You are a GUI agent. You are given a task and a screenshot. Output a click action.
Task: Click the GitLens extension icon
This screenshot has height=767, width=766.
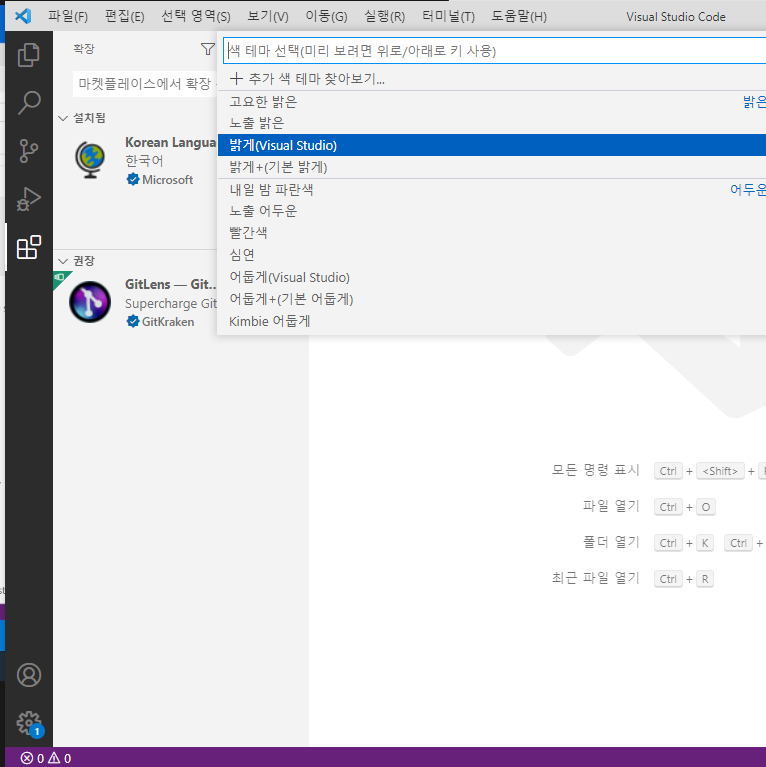[90, 302]
